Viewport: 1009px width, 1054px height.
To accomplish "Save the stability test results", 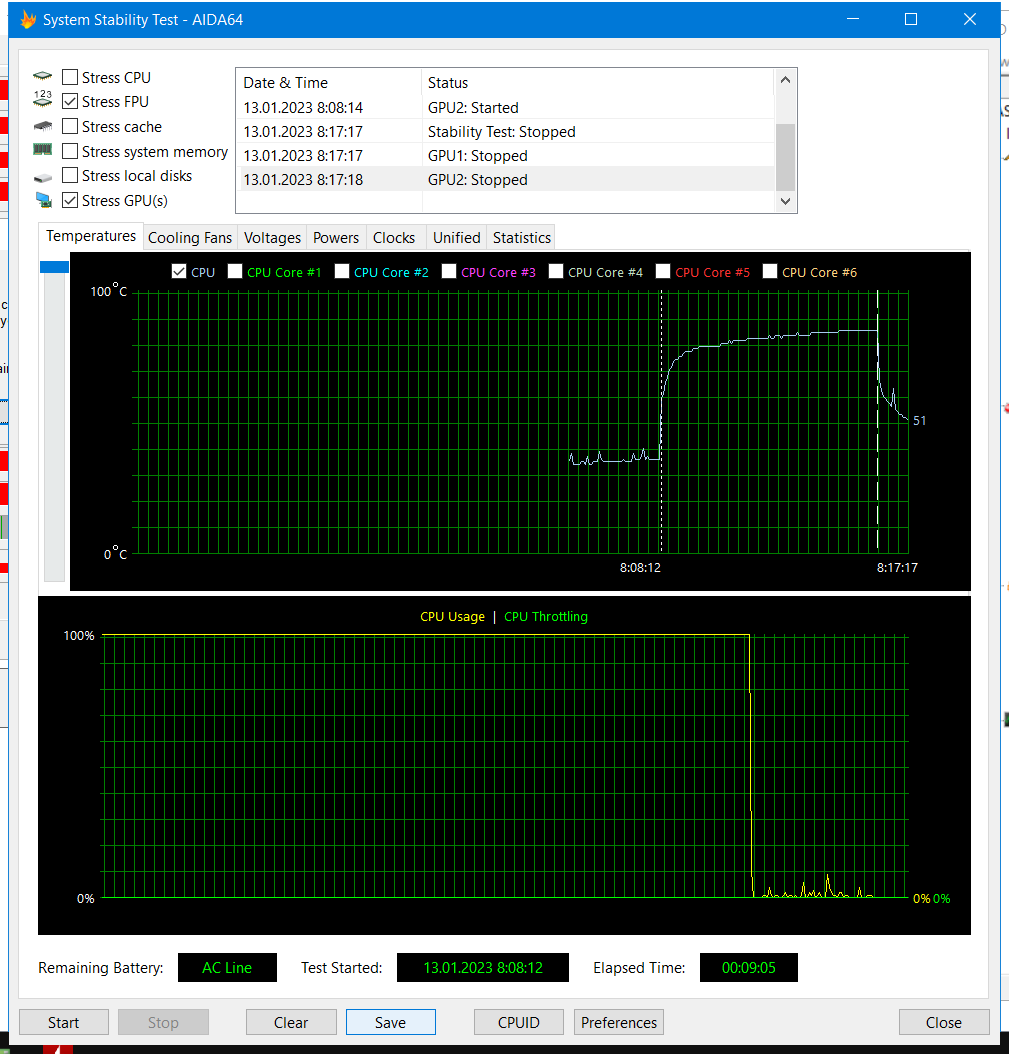I will click(x=391, y=1022).
